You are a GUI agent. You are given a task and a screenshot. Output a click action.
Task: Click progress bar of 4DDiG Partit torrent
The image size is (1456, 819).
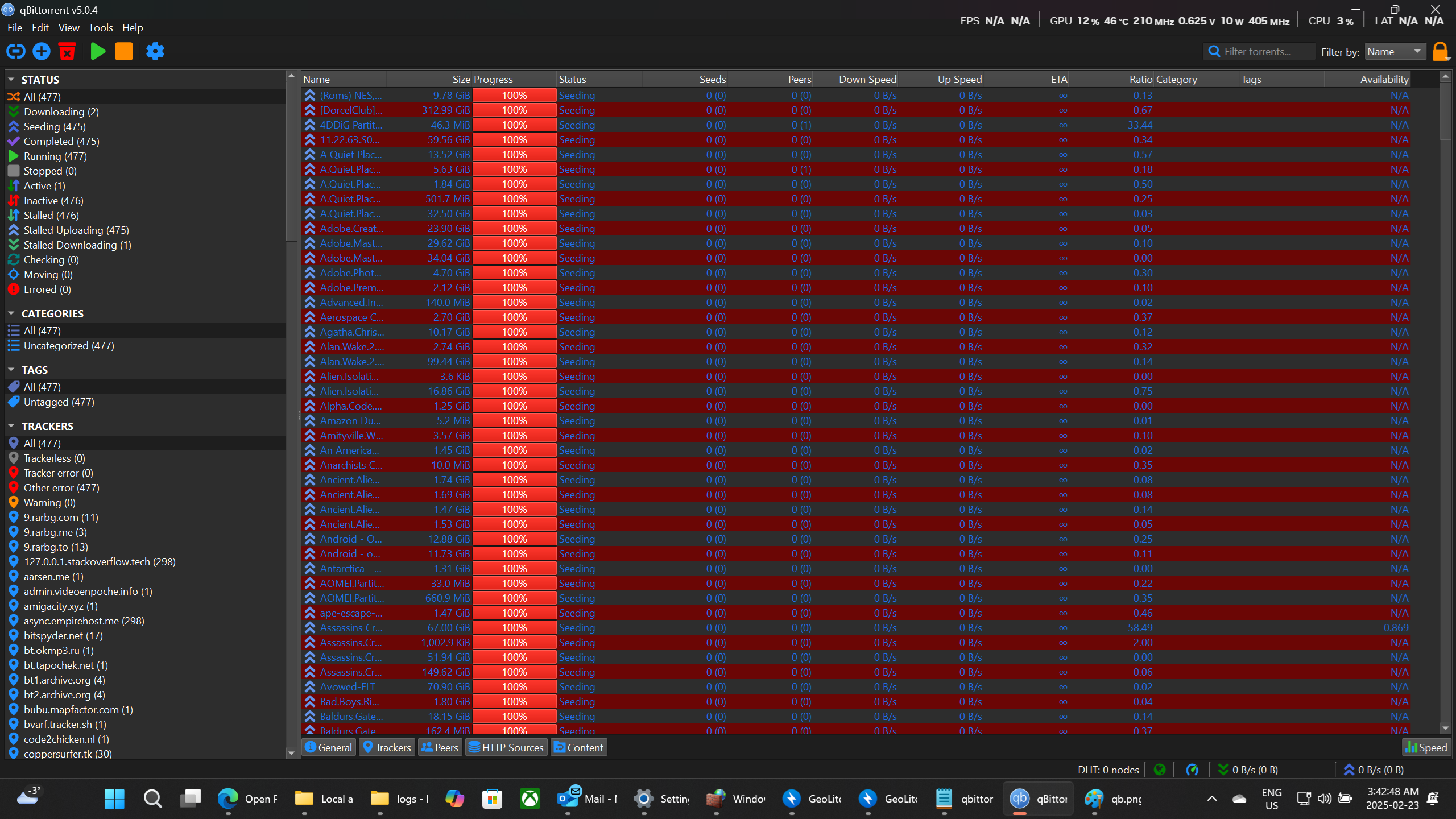tap(514, 125)
